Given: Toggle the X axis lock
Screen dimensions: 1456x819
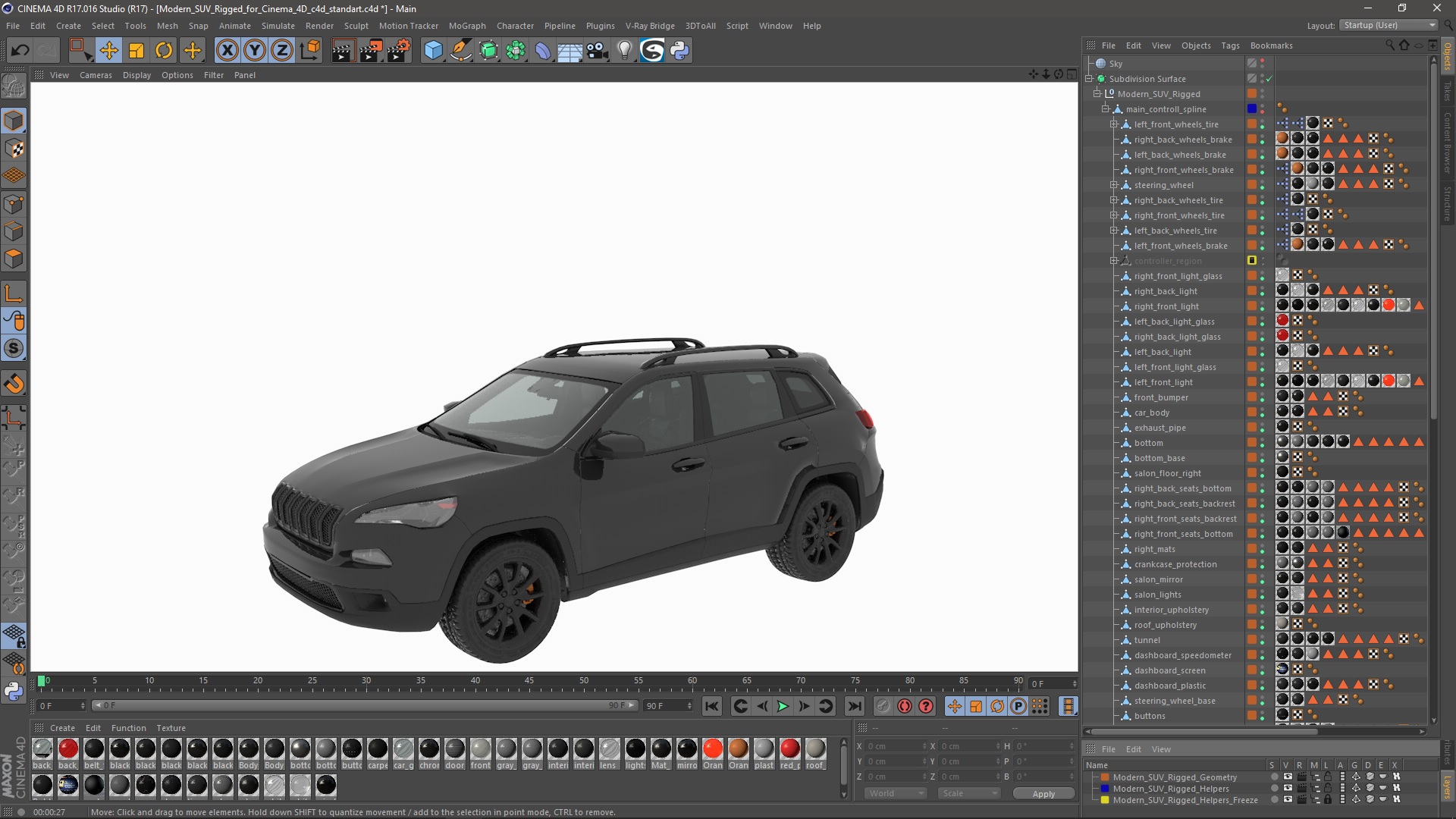Looking at the screenshot, I should [x=227, y=51].
